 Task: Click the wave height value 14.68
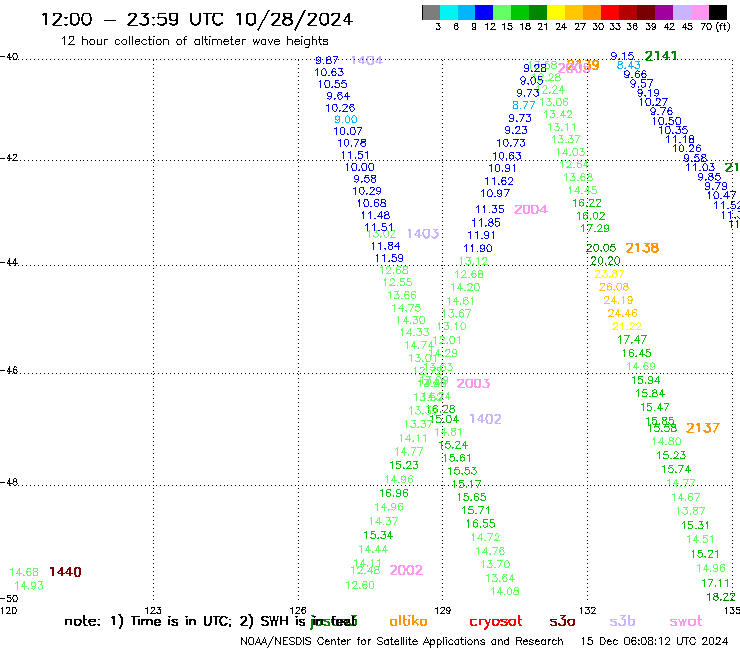click(24, 572)
